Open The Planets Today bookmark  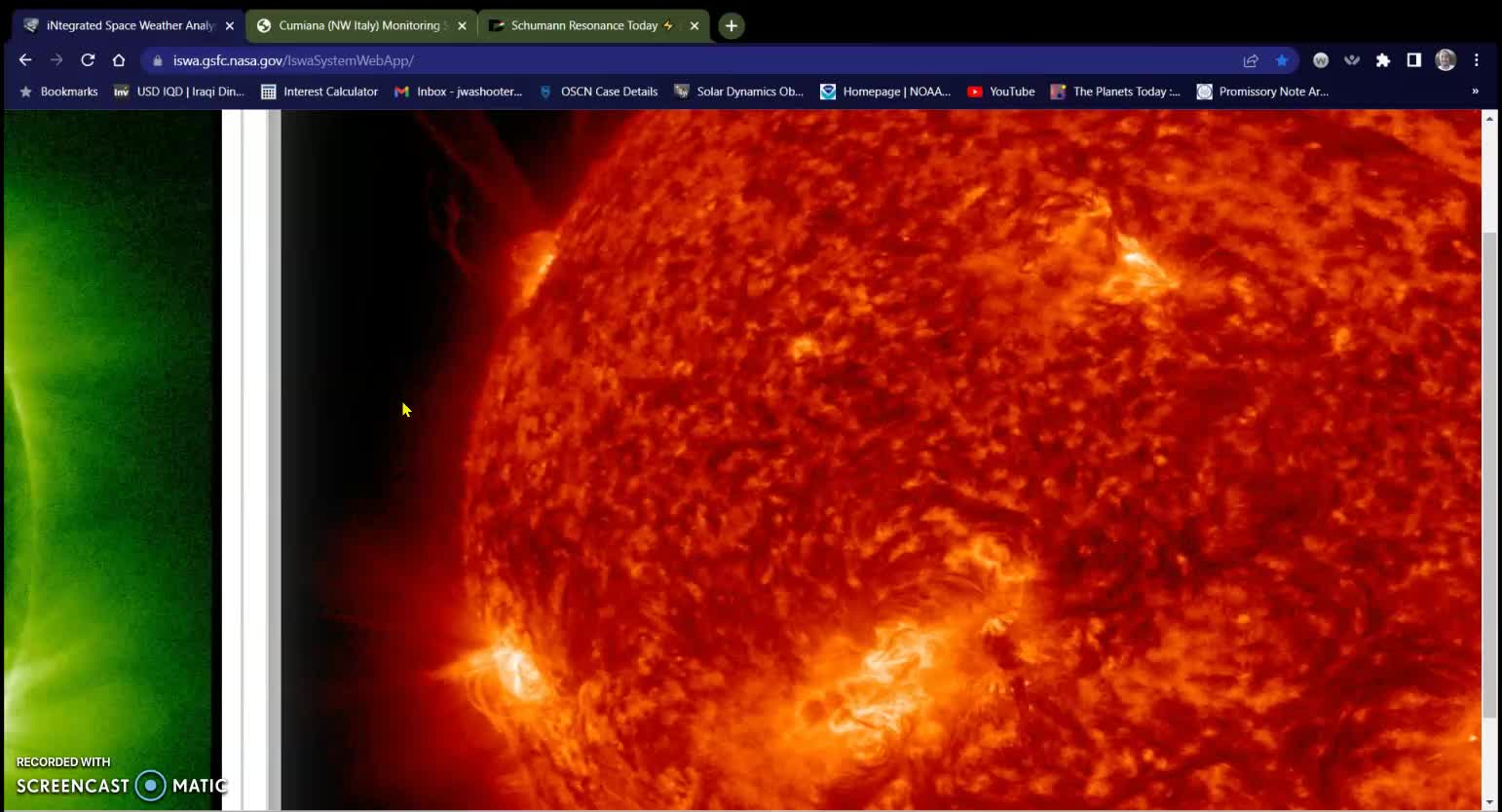[1115, 92]
